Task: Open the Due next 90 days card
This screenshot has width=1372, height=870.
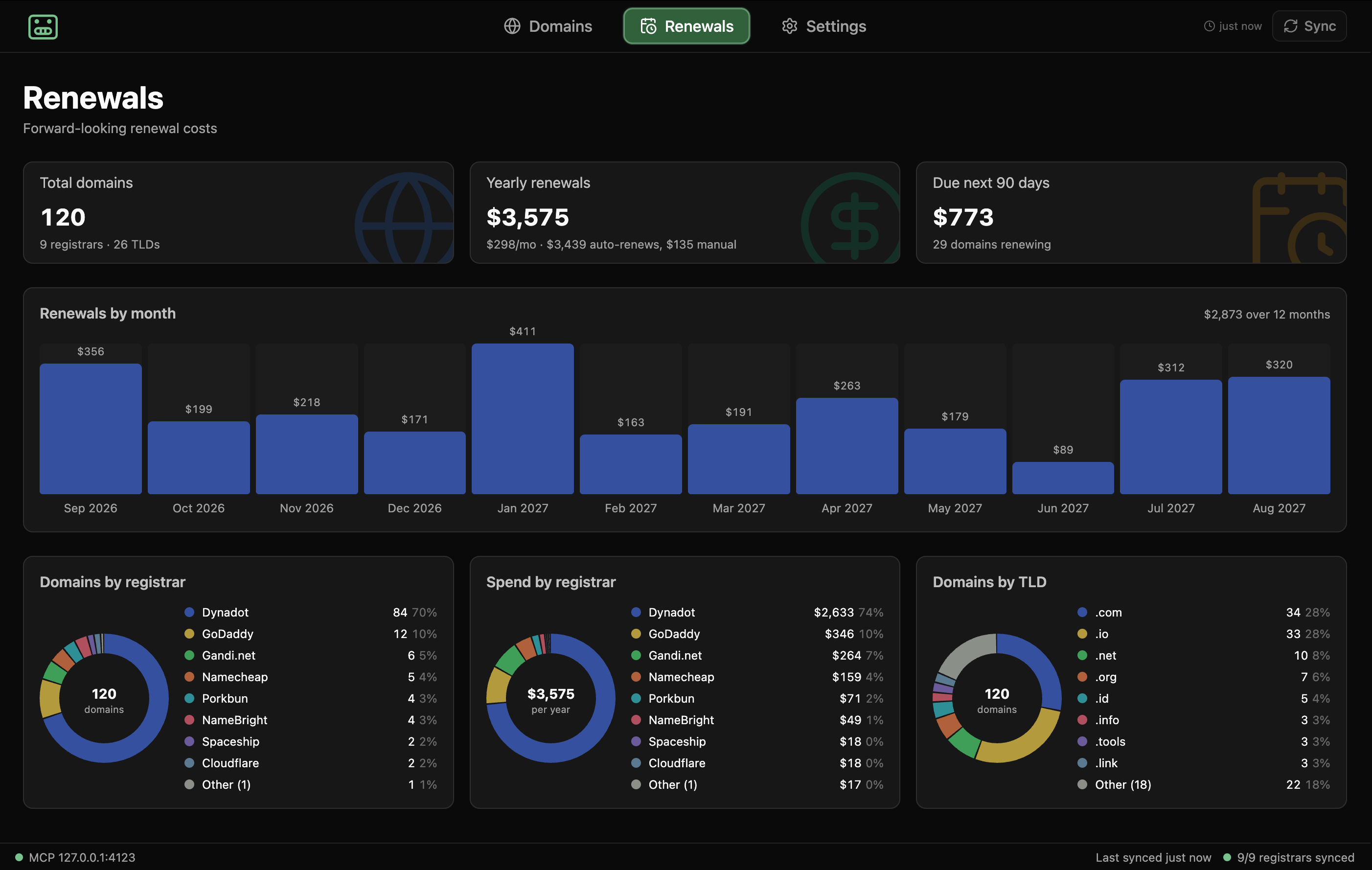Action: click(1131, 212)
